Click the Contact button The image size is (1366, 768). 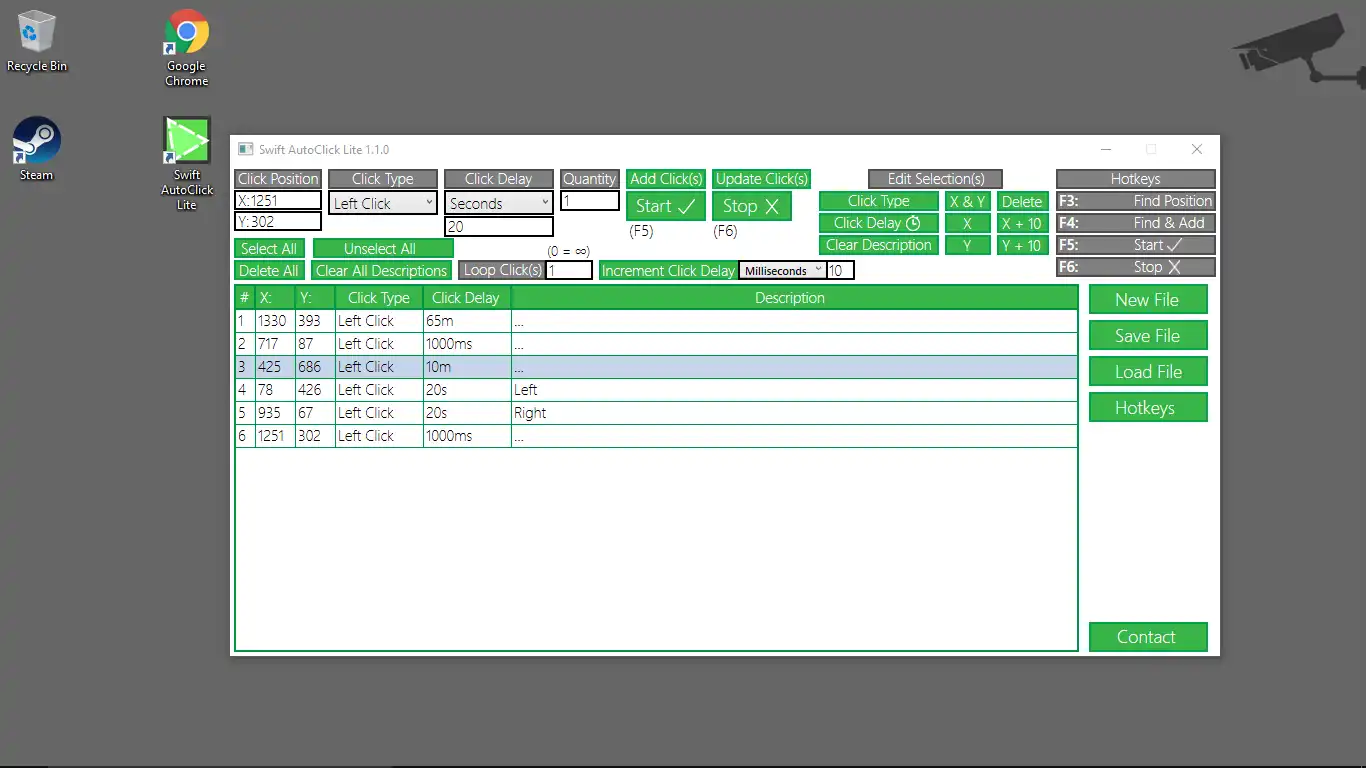(x=1148, y=637)
